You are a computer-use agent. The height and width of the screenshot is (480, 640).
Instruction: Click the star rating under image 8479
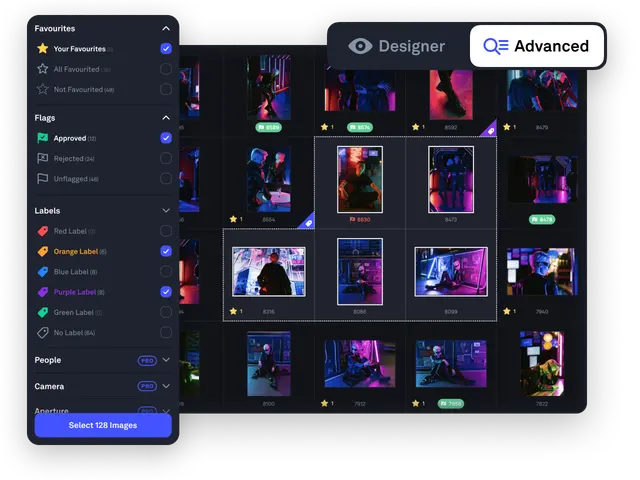click(509, 127)
